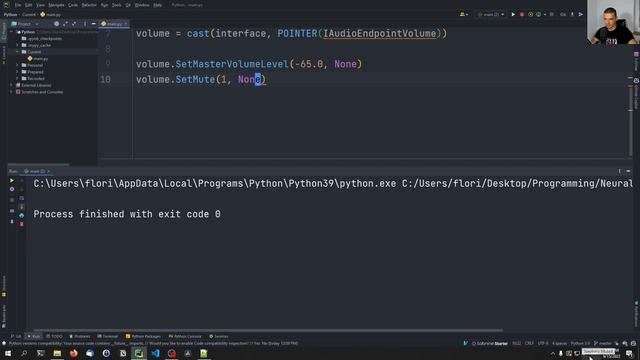Click Expand All icon in Project panel
Screen dimensions: 640x360
(x=65, y=24)
